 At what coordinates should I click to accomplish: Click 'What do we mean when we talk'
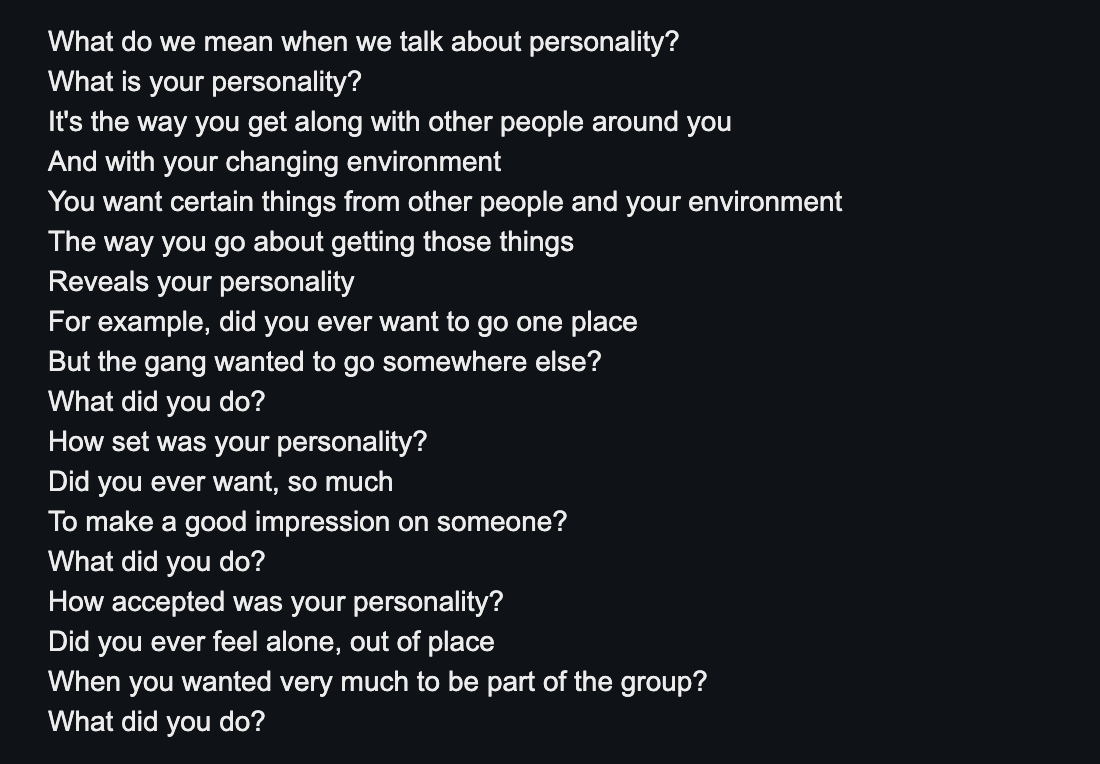point(246,42)
